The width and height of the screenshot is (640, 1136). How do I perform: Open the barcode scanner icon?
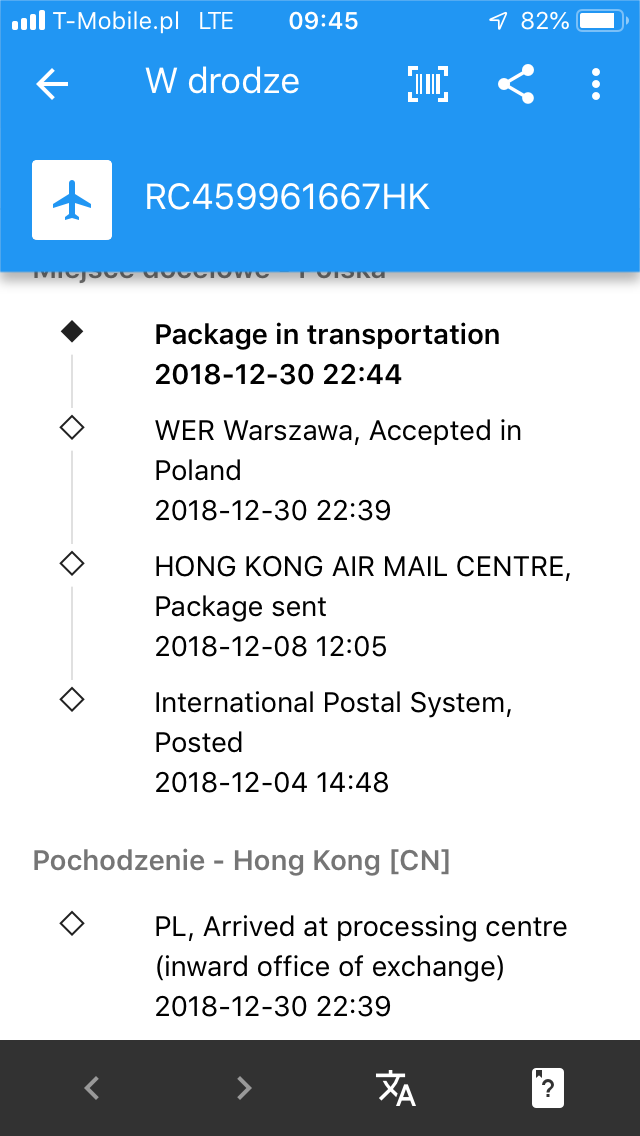[428, 84]
